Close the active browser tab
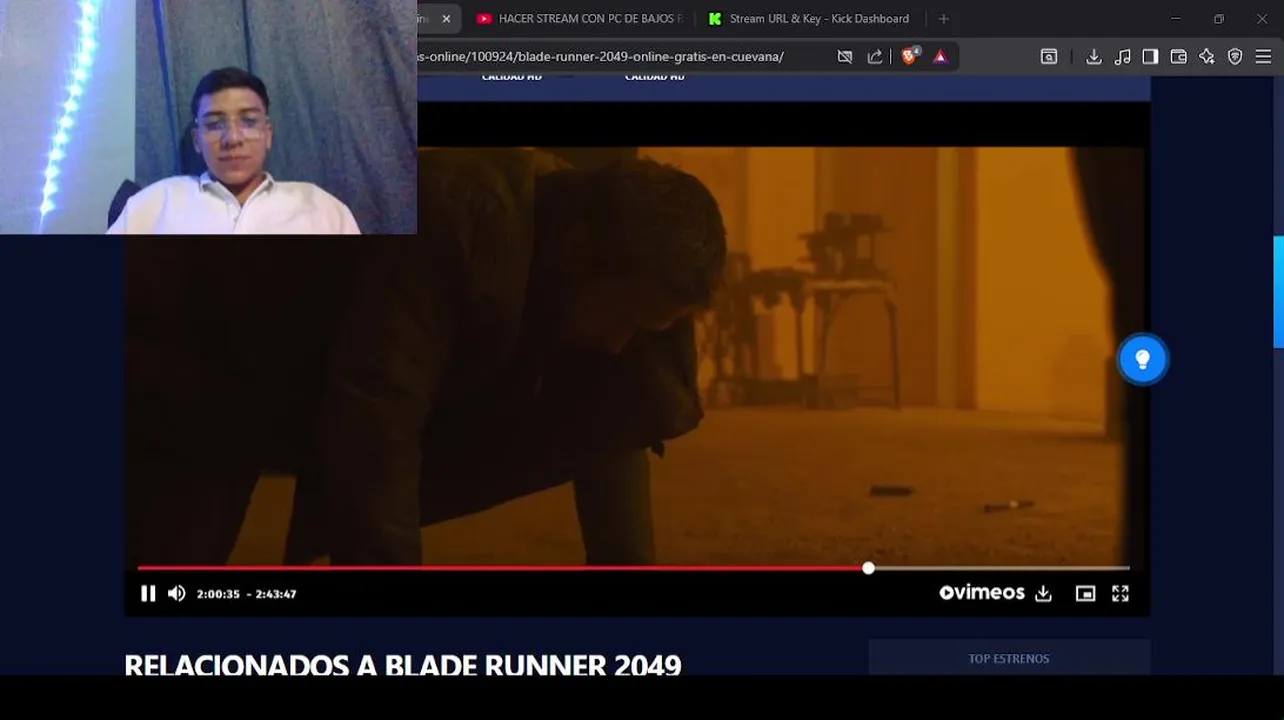1284x720 pixels. (446, 19)
